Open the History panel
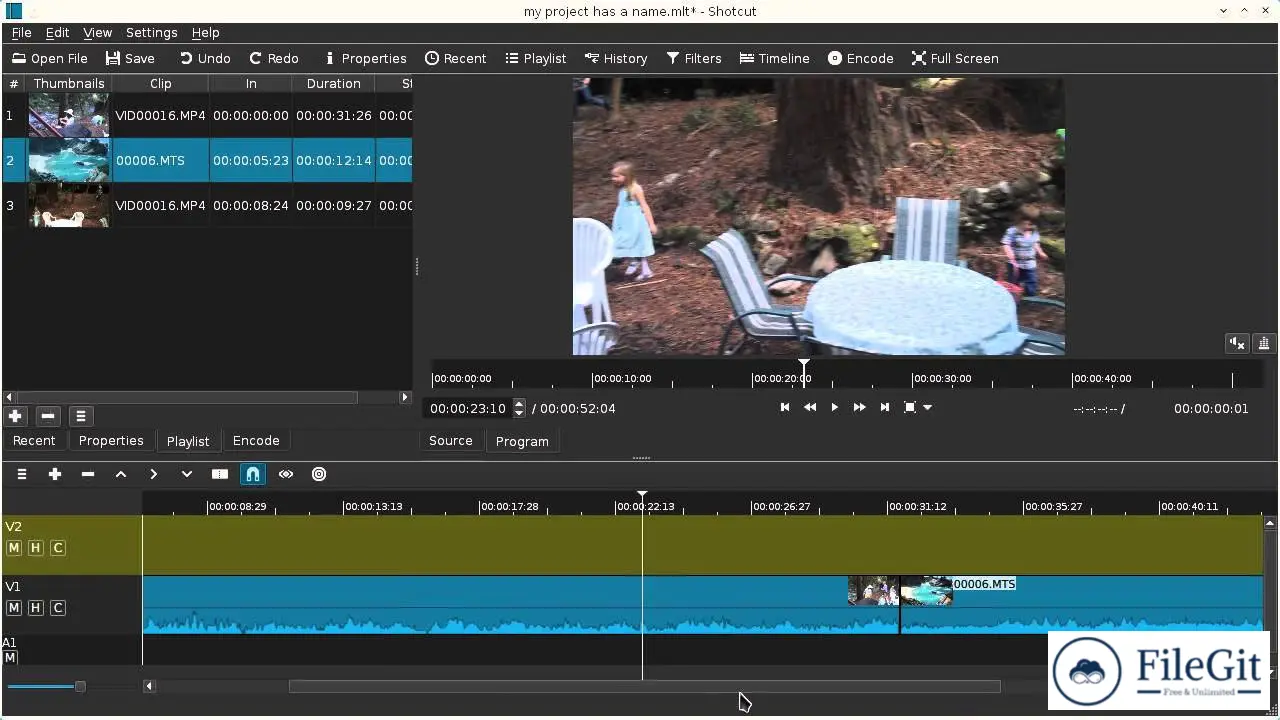Screen dimensions: 1280x720 coord(616,58)
